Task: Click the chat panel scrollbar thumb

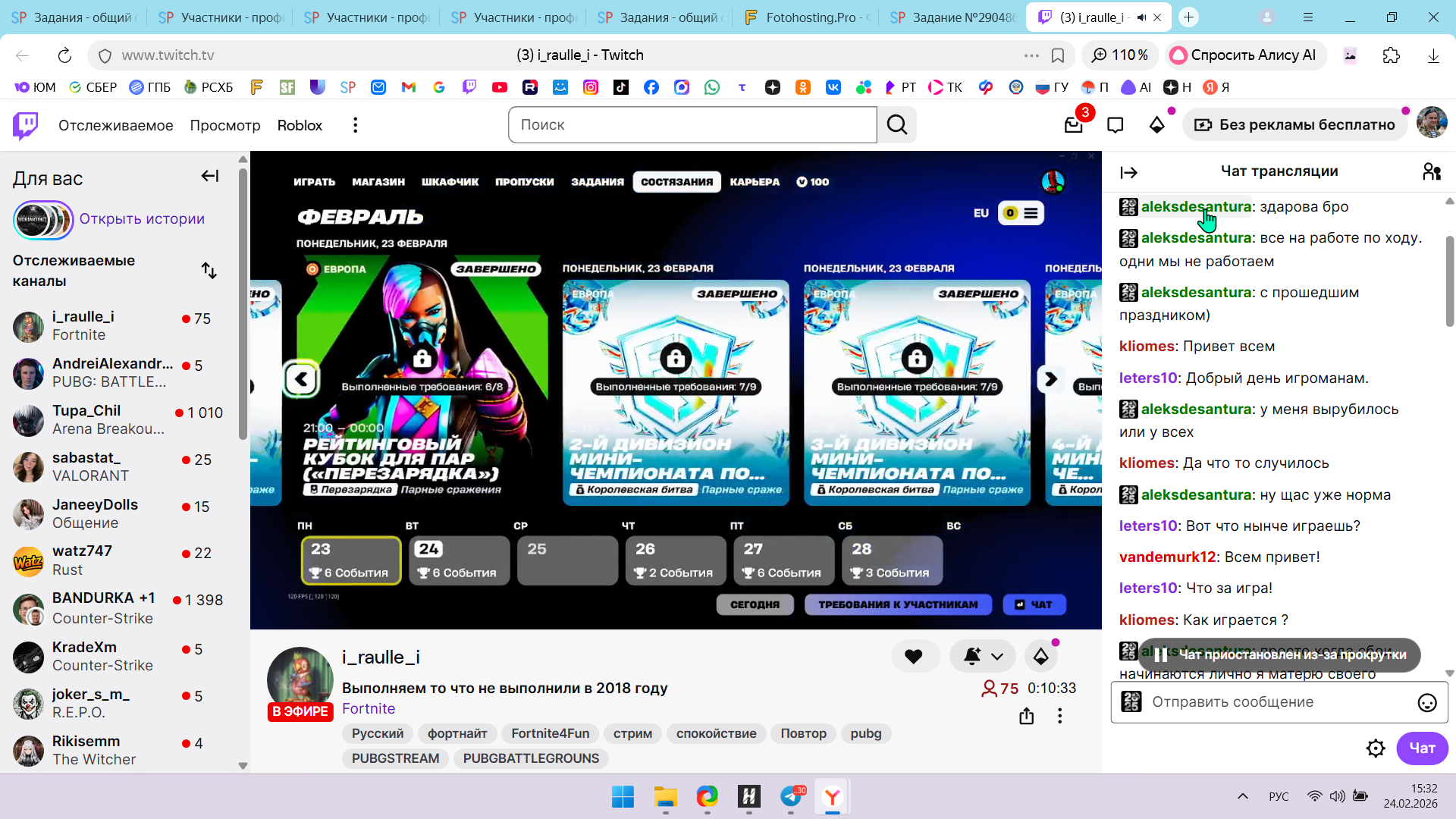Action: (x=1449, y=281)
